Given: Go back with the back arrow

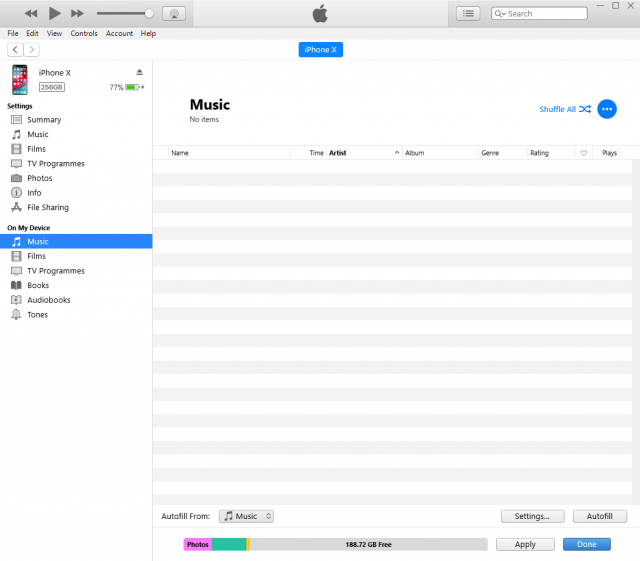Looking at the screenshot, I should pos(16,50).
